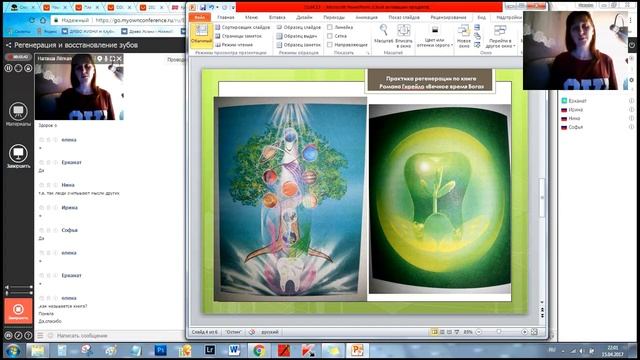
Task: Open Материалы panel in conference sidebar
Action: pyautogui.click(x=18, y=114)
